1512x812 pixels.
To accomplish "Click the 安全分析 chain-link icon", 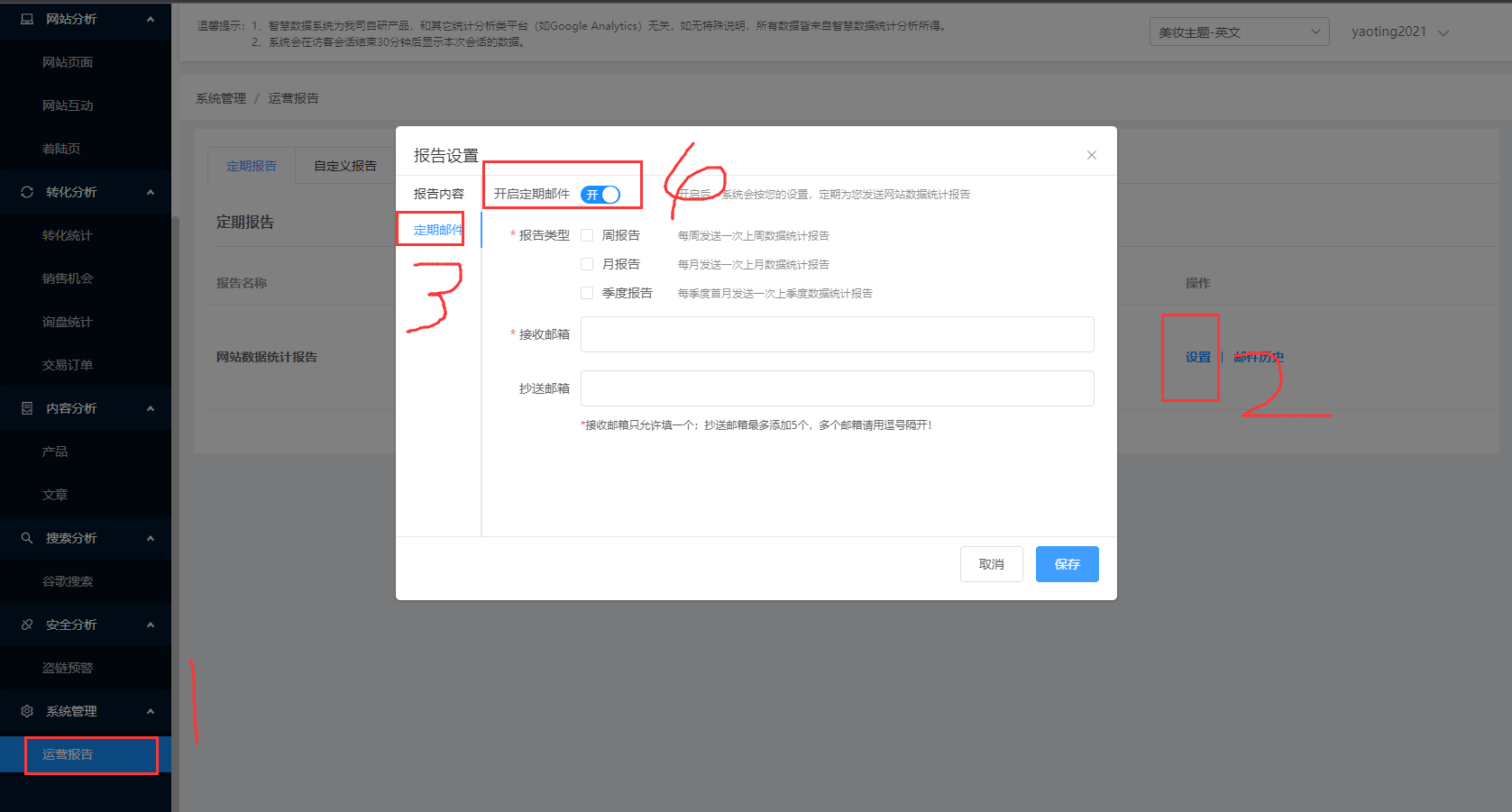I will [26, 624].
